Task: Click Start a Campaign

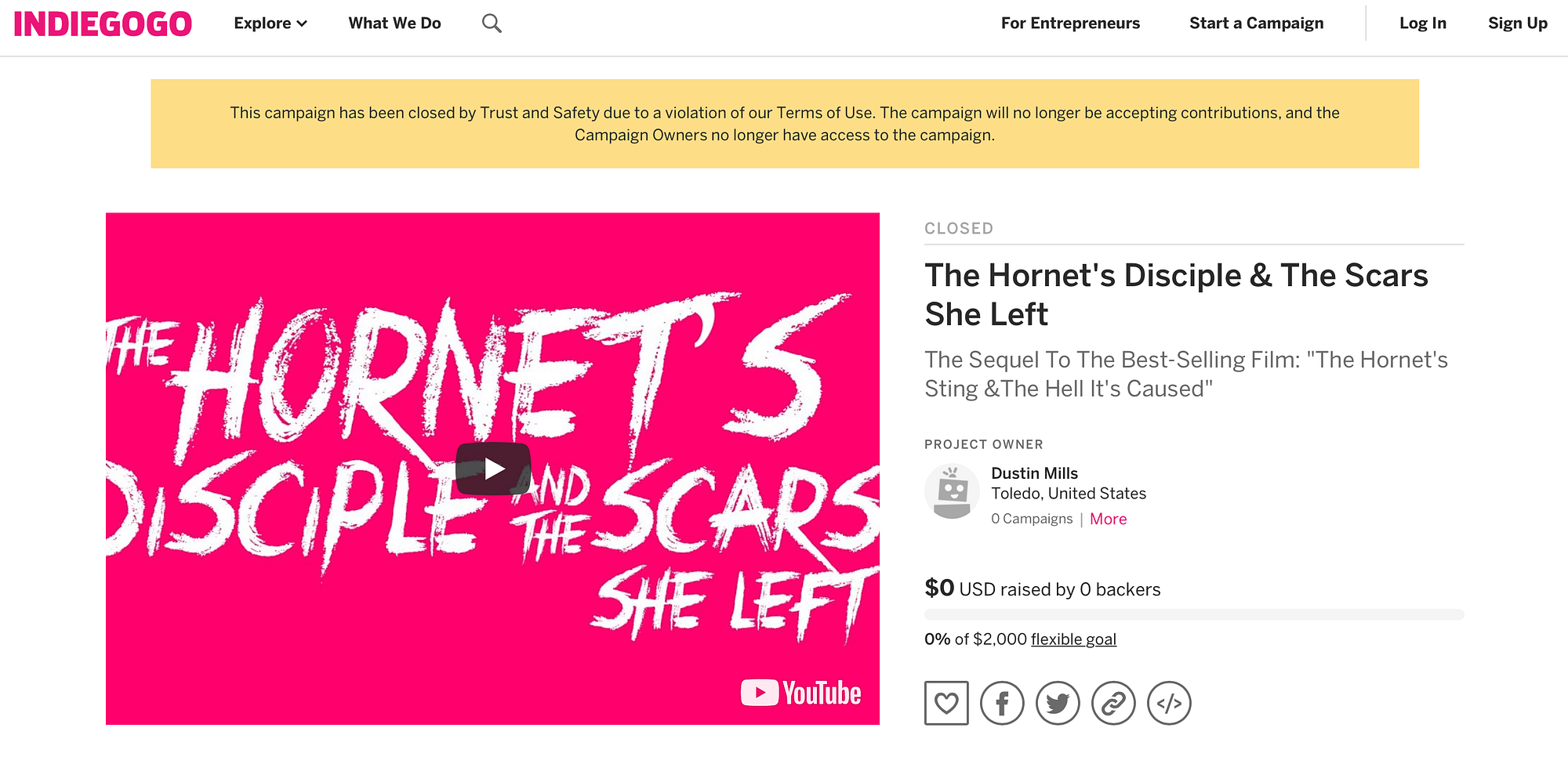Action: 1256,24
